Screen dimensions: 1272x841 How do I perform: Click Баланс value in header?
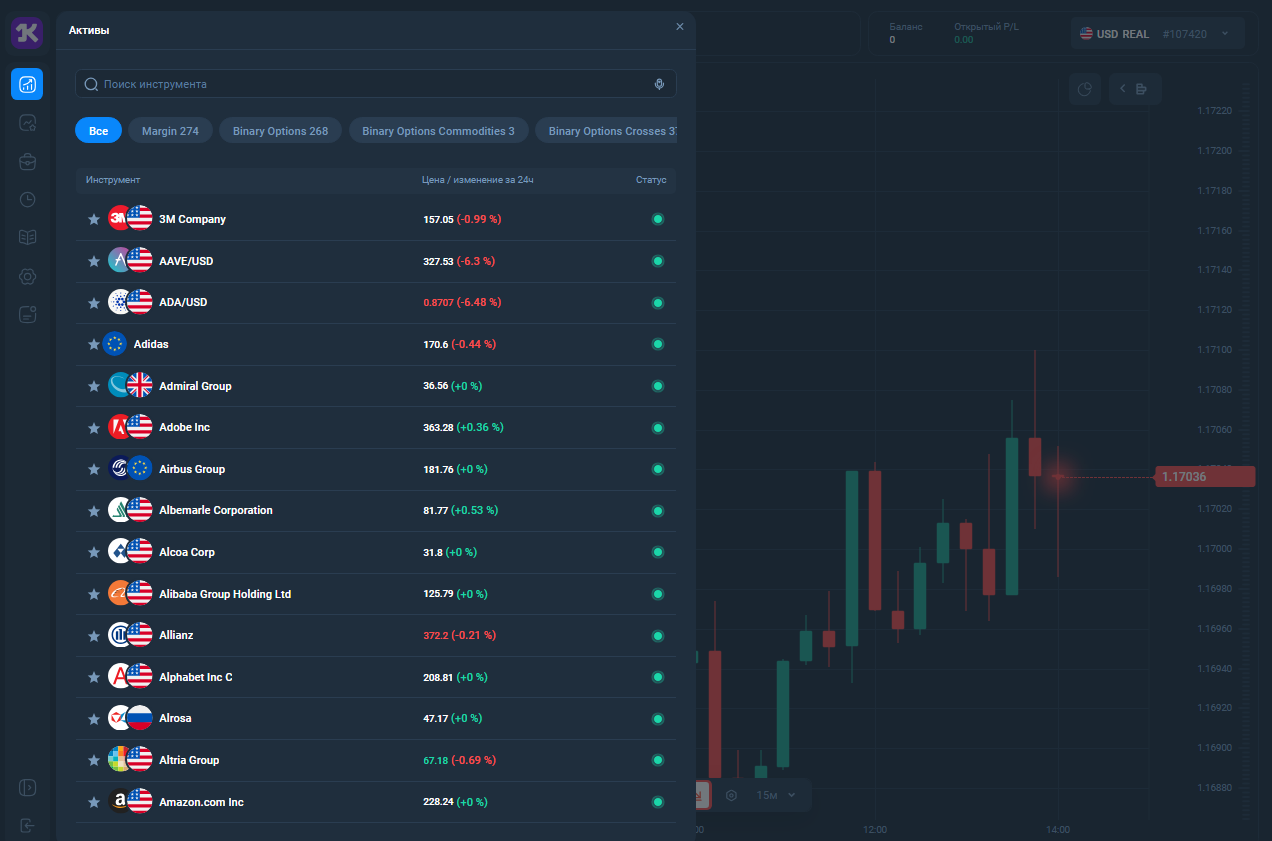[892, 40]
